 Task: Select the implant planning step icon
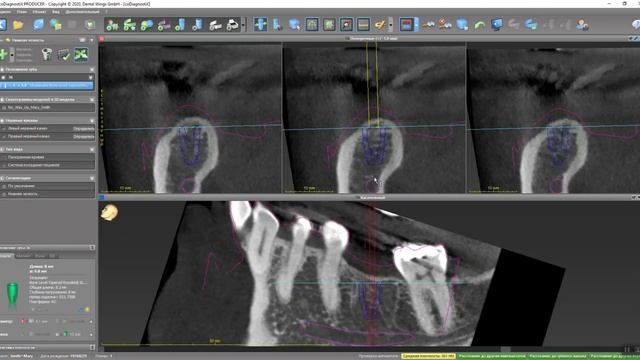[181, 25]
